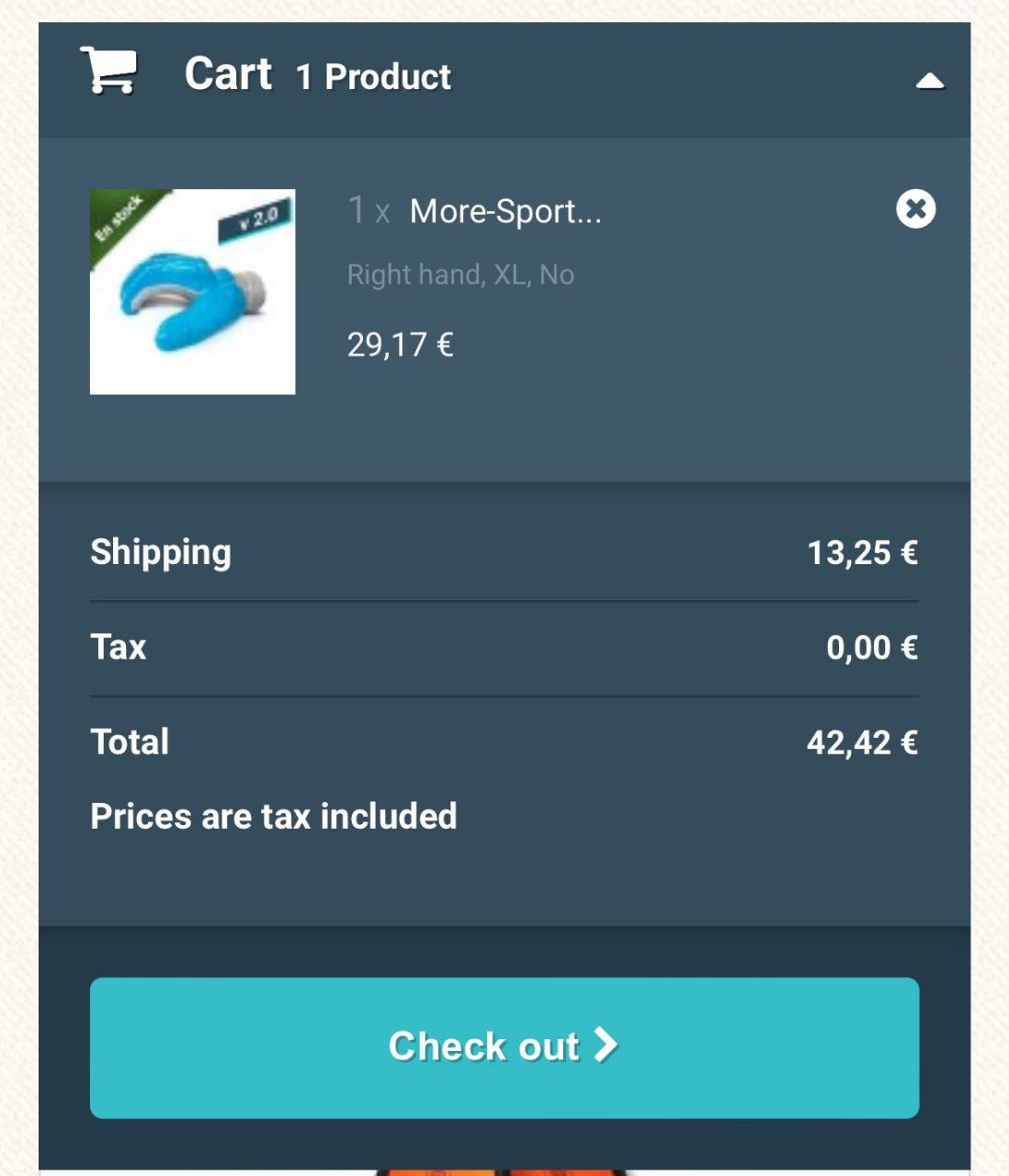Click the 29,17 € product price
Screen dimensions: 1009x1176
click(x=400, y=345)
